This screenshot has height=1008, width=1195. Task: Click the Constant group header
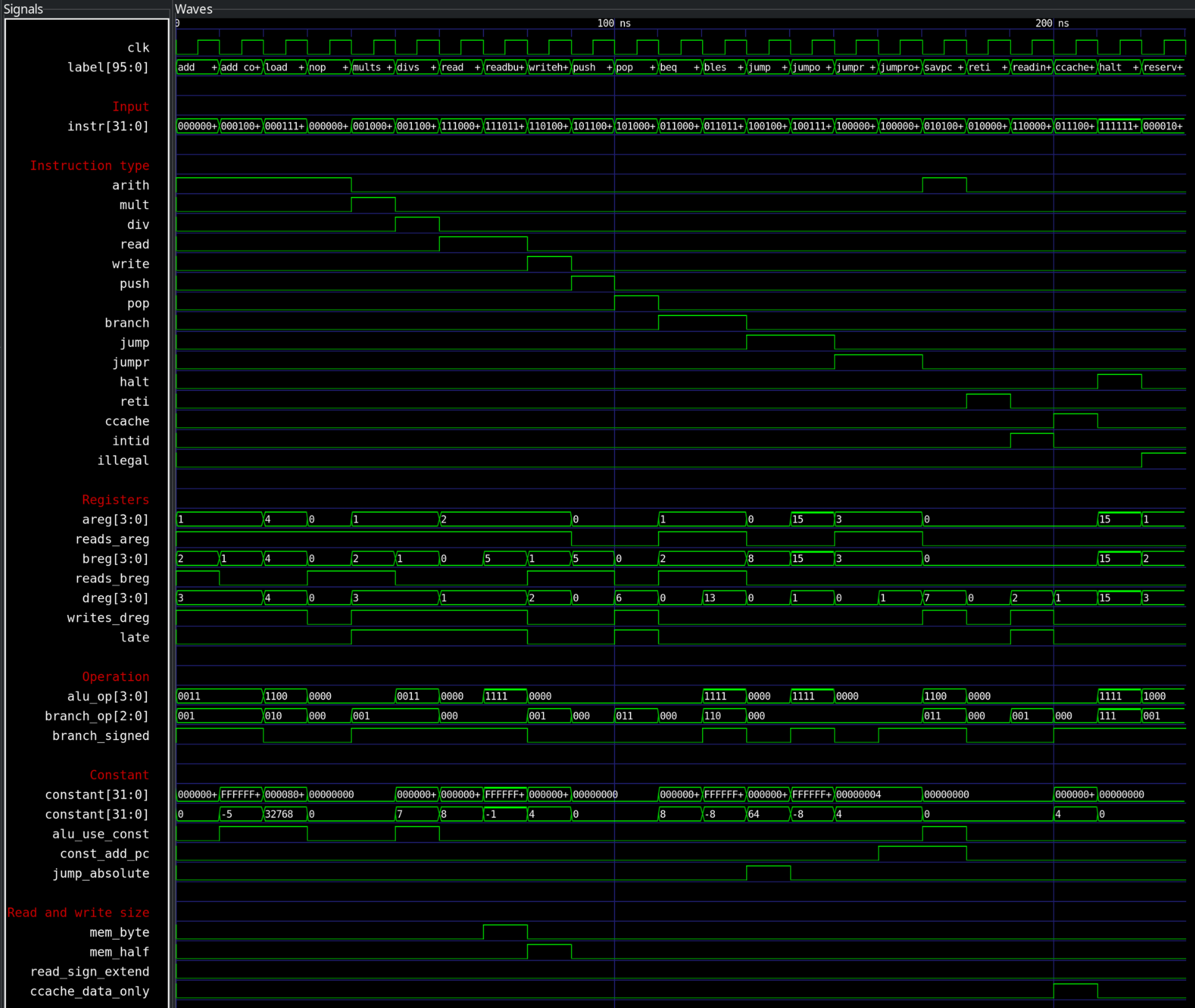coord(119,776)
